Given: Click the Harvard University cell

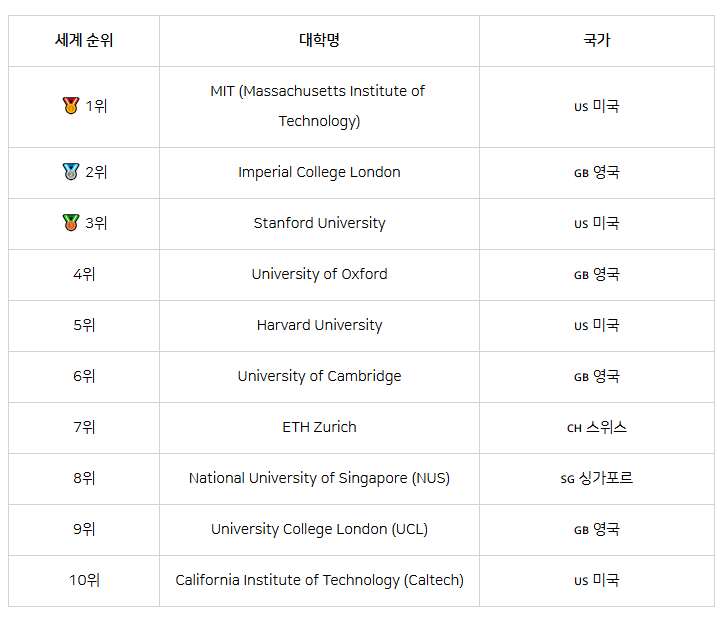Looking at the screenshot, I should click(x=319, y=326).
